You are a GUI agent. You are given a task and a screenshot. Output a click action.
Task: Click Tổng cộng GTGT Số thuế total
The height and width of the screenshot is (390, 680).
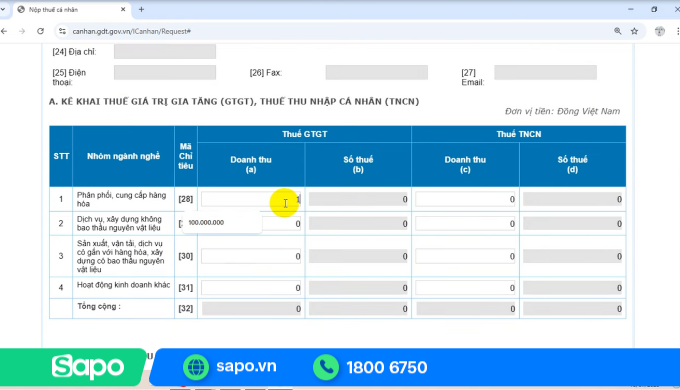tap(358, 308)
